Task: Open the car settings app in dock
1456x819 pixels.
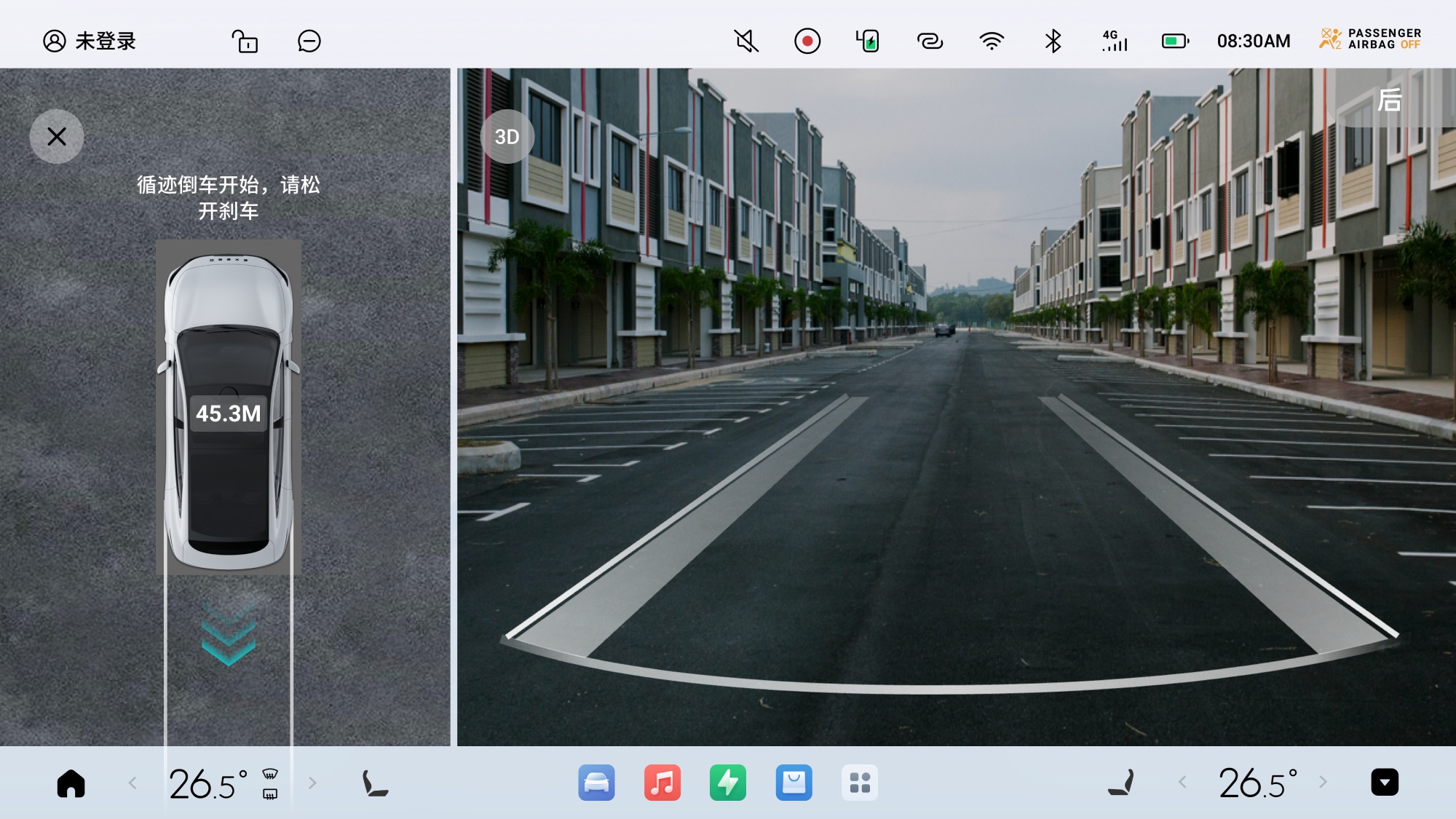Action: (596, 783)
